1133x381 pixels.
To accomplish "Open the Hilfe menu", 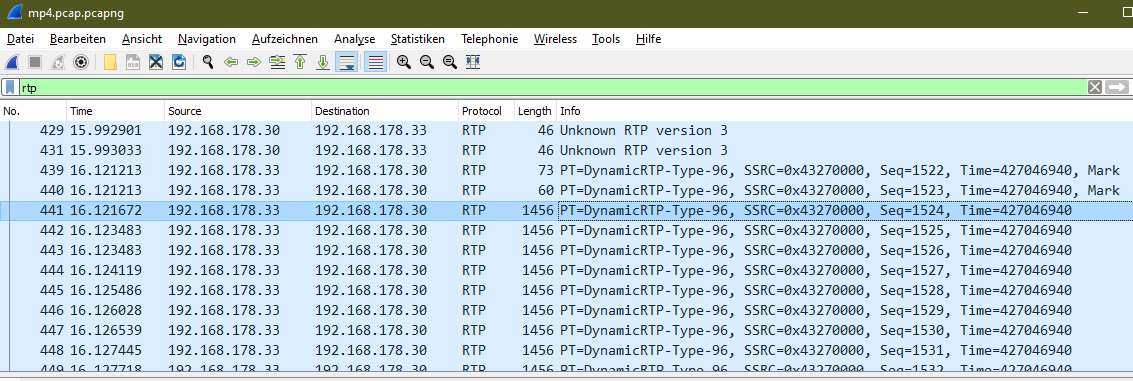I will (x=648, y=39).
